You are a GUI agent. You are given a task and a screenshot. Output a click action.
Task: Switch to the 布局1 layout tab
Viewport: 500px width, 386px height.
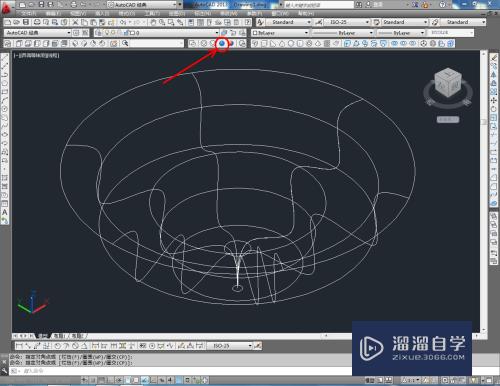59,336
